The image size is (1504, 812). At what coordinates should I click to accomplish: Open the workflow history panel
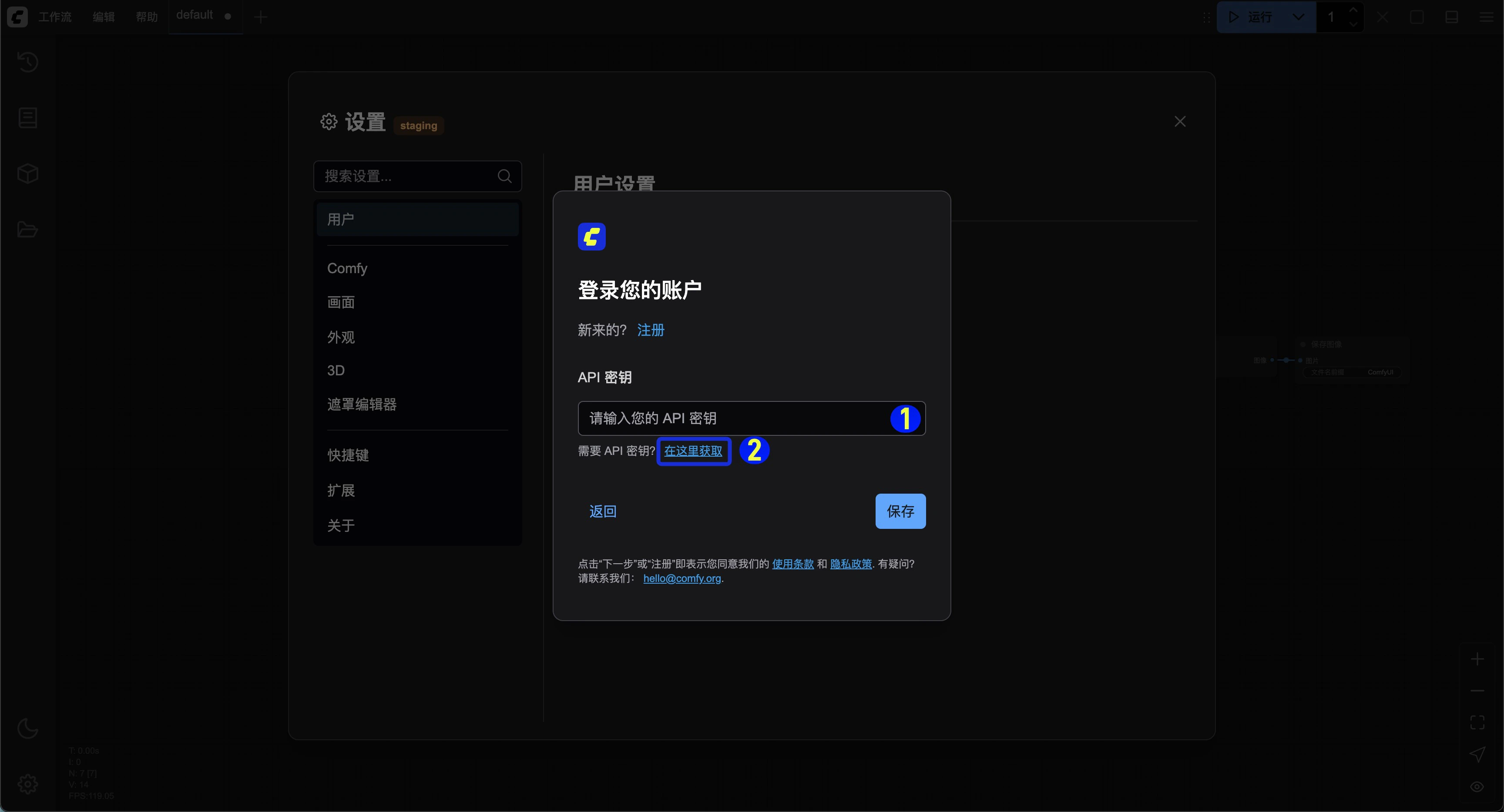coord(27,61)
